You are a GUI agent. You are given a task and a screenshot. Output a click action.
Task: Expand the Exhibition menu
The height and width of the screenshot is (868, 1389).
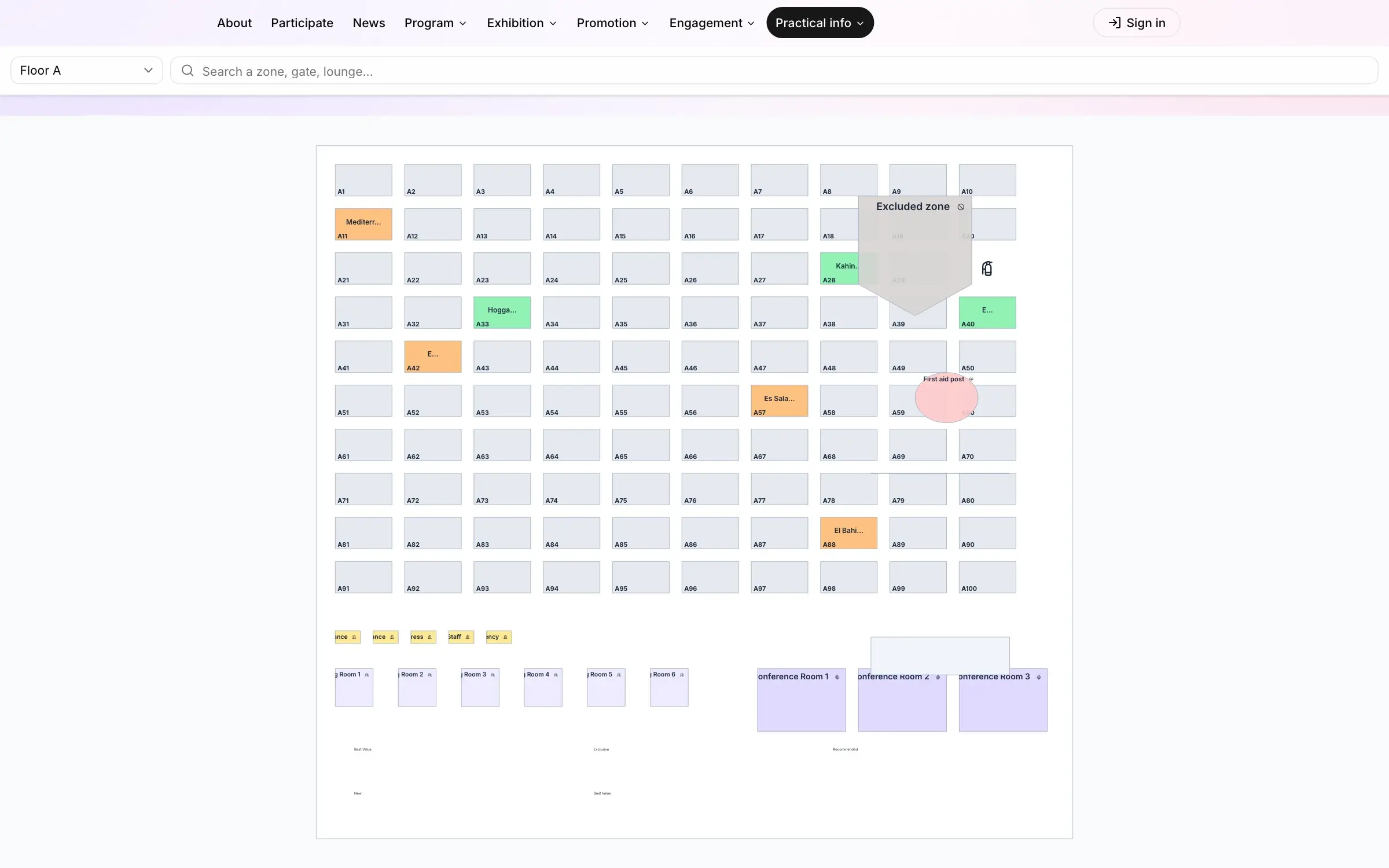coord(521,23)
